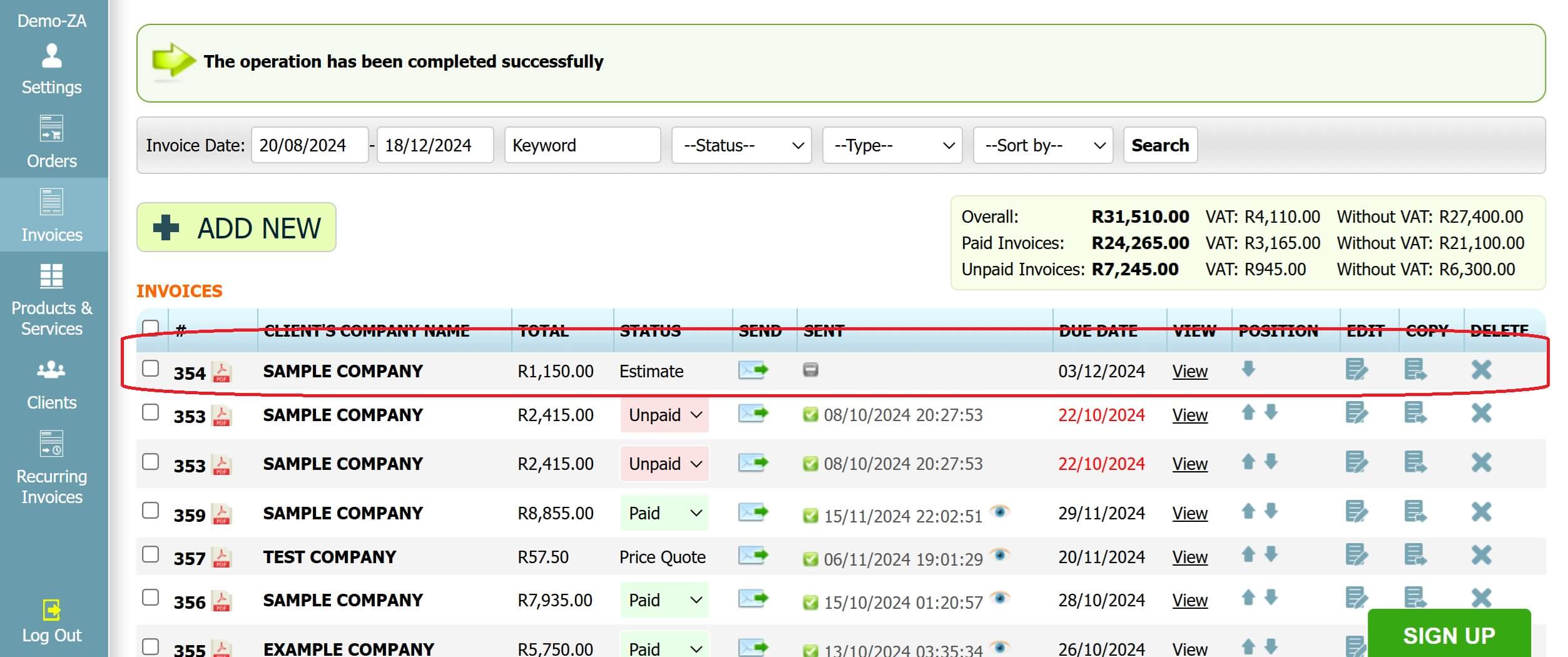Move invoice 359 down with position arrow

point(1271,511)
